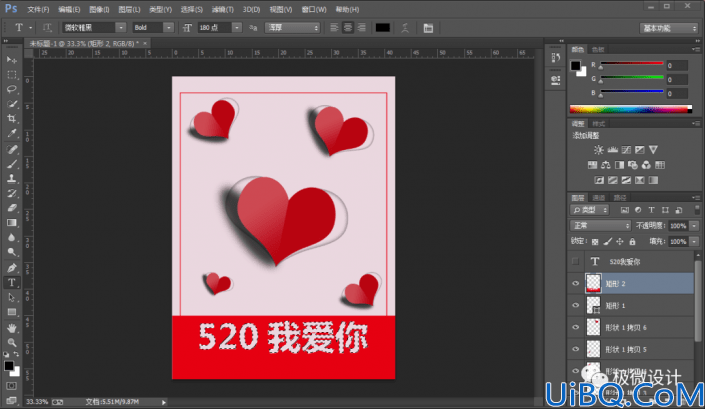
Task: Open the blend mode 正常 dropdown
Action: 600,226
